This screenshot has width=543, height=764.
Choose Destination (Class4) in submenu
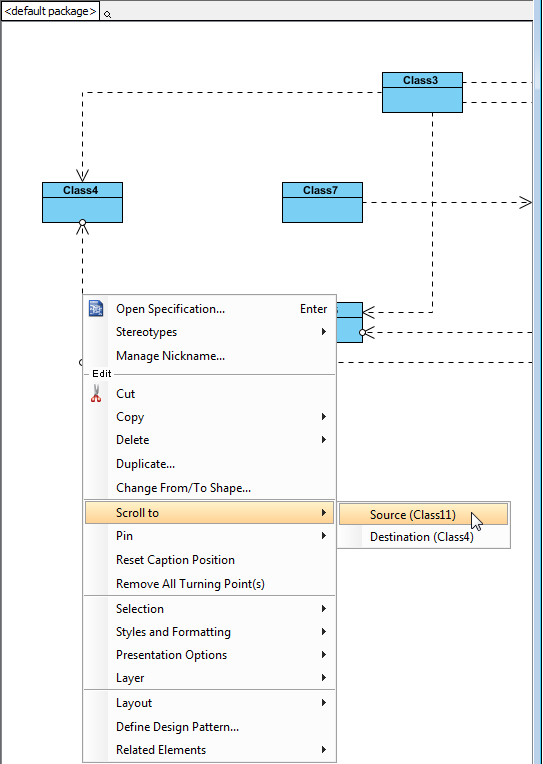(424, 536)
